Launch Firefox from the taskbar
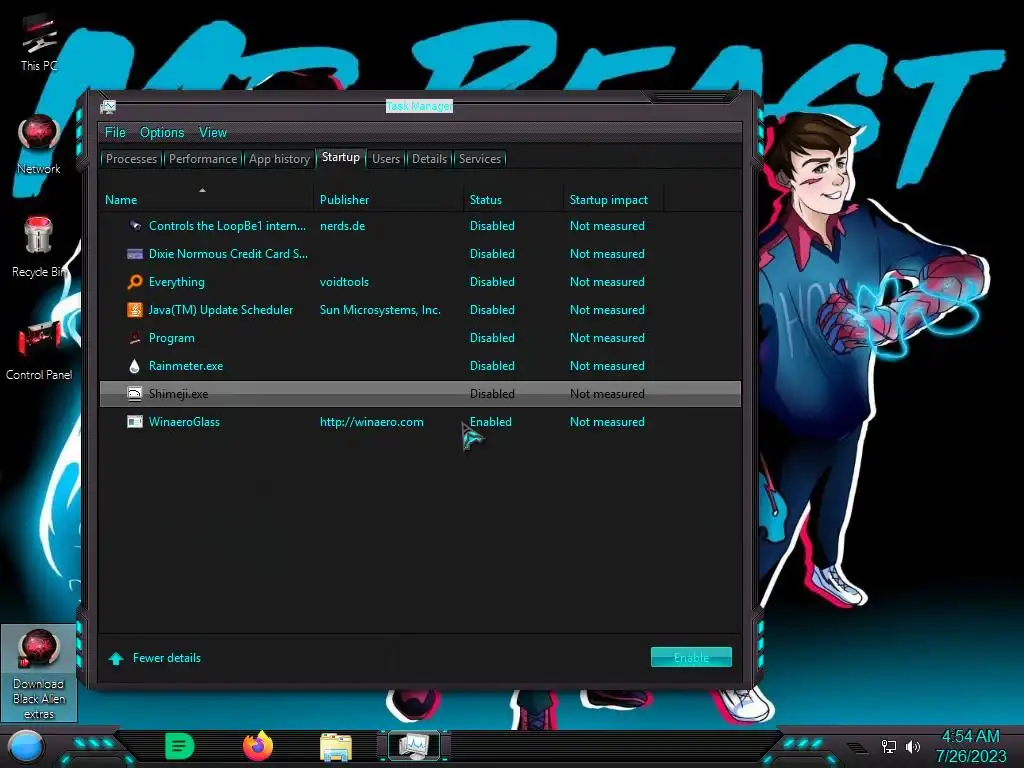 pos(258,746)
